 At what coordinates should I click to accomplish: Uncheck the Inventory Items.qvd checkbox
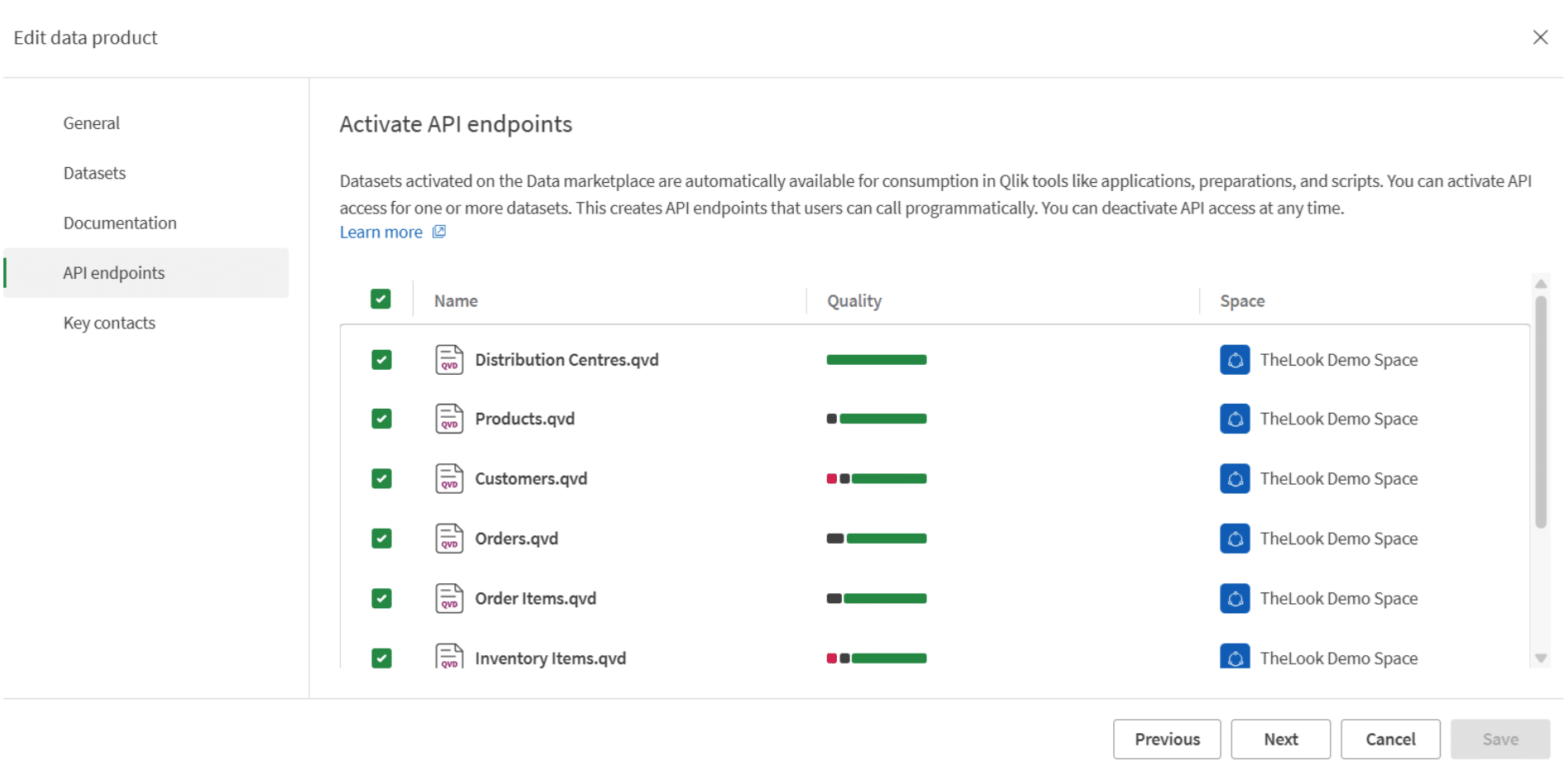pos(381,658)
